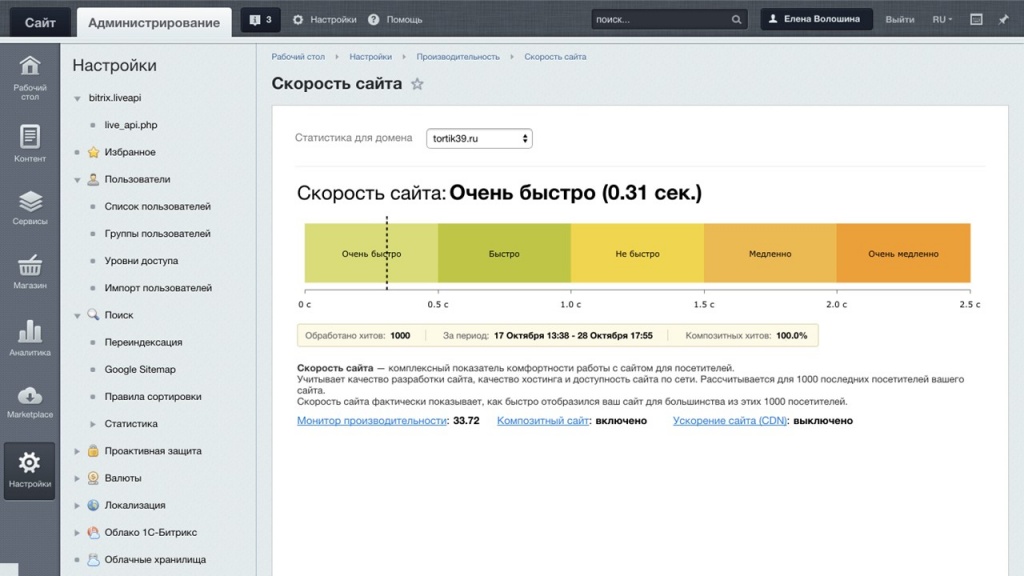This screenshot has width=1024, height=576.
Task: Click the Помощь question mark icon
Action: click(374, 20)
